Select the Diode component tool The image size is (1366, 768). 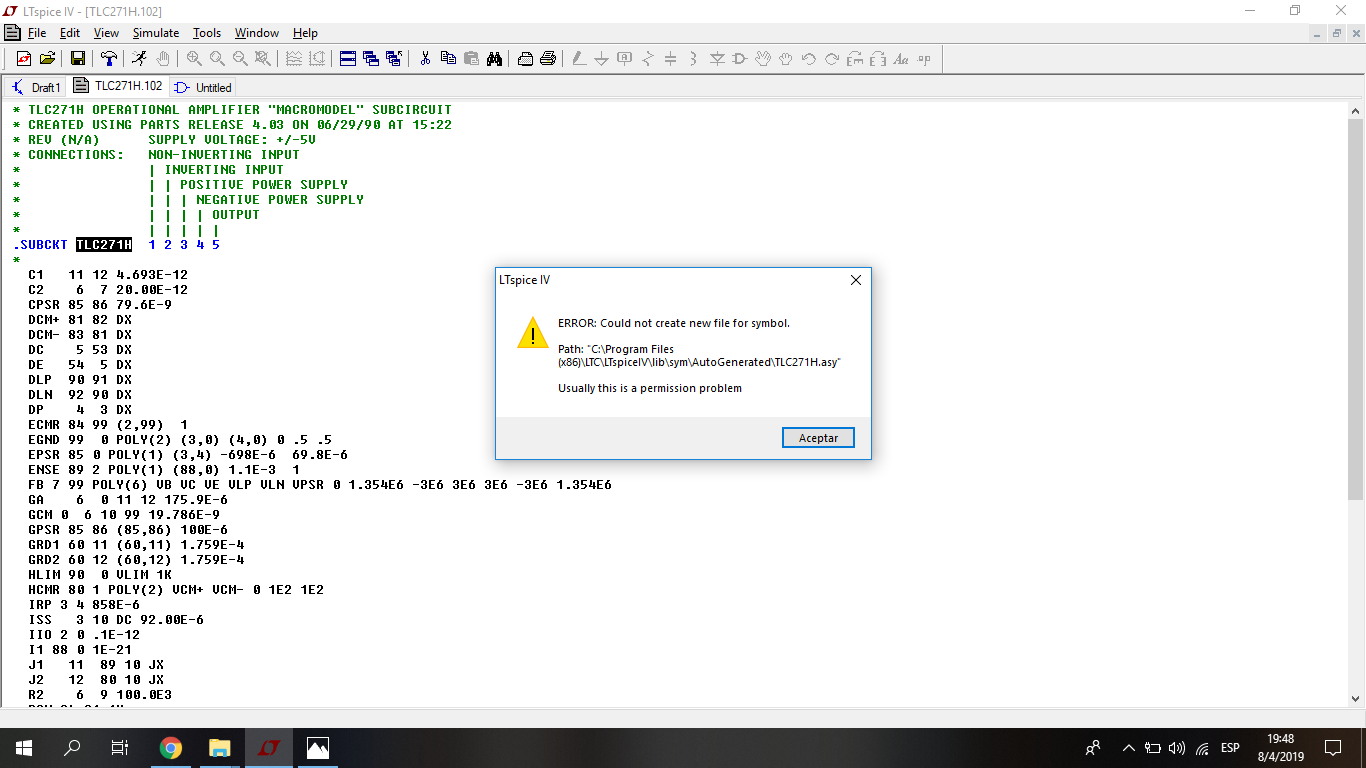(717, 59)
